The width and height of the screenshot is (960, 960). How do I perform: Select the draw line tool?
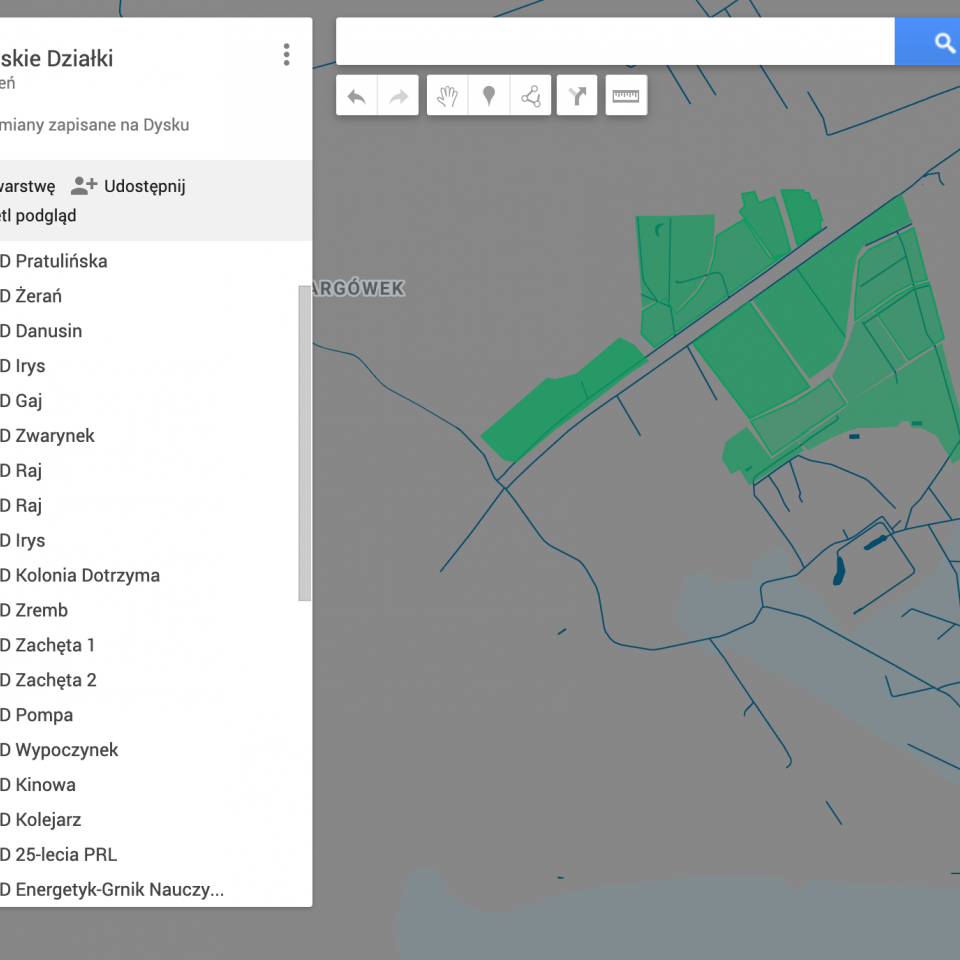click(x=531, y=97)
